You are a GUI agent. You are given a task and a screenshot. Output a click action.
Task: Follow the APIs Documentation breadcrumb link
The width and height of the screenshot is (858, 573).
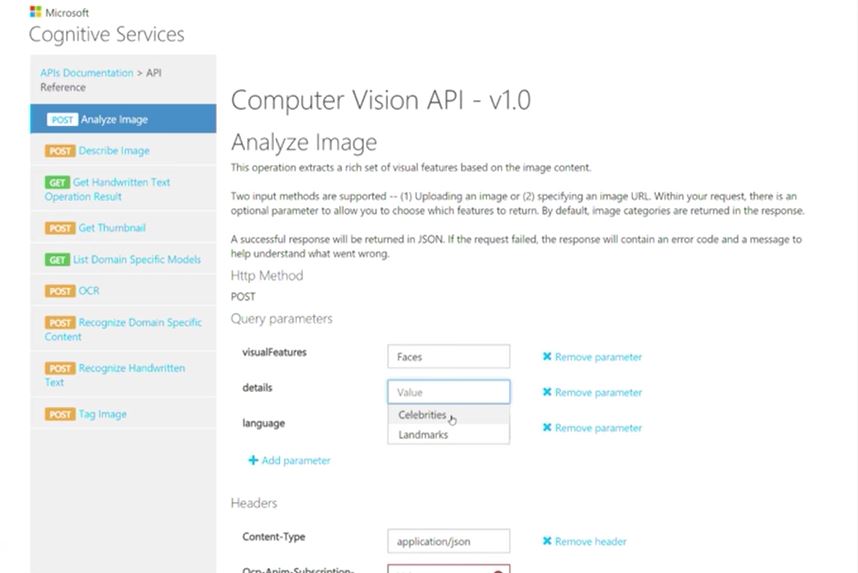[x=86, y=73]
